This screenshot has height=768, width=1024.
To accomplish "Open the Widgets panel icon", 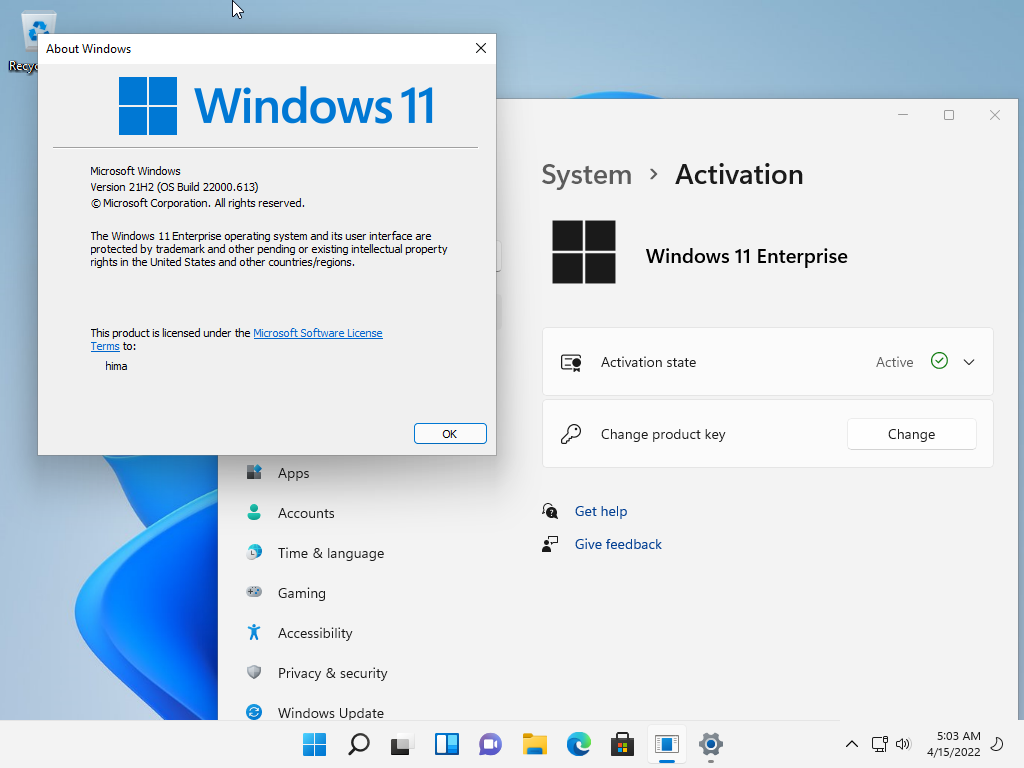I will click(447, 744).
